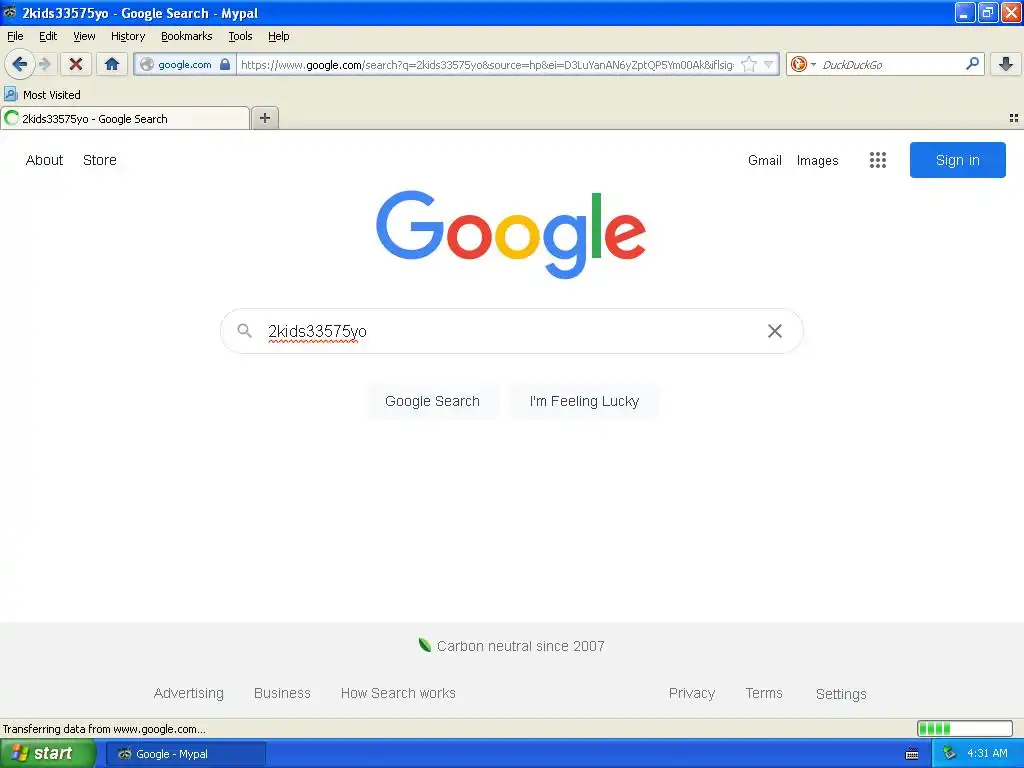The width and height of the screenshot is (1024, 768).
Task: Click into the DuckDuckGo search field
Action: [891, 65]
